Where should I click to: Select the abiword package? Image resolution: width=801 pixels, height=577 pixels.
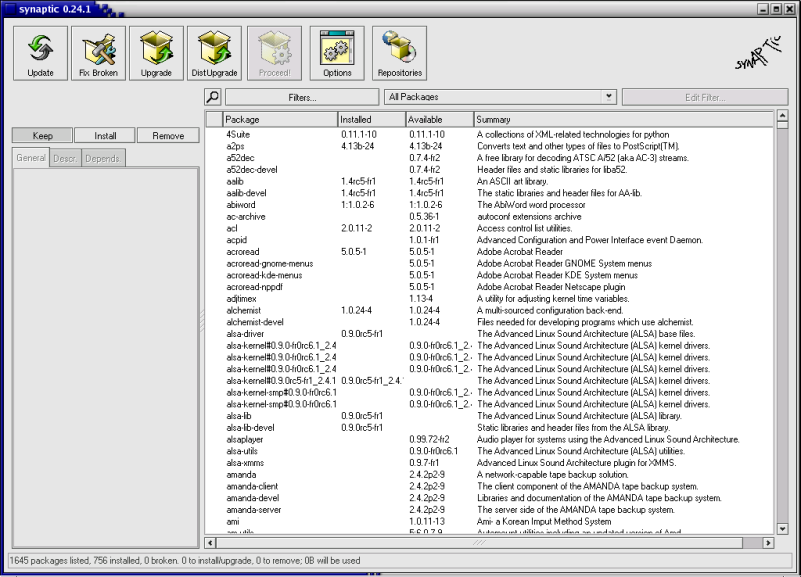pyautogui.click(x=489, y=205)
